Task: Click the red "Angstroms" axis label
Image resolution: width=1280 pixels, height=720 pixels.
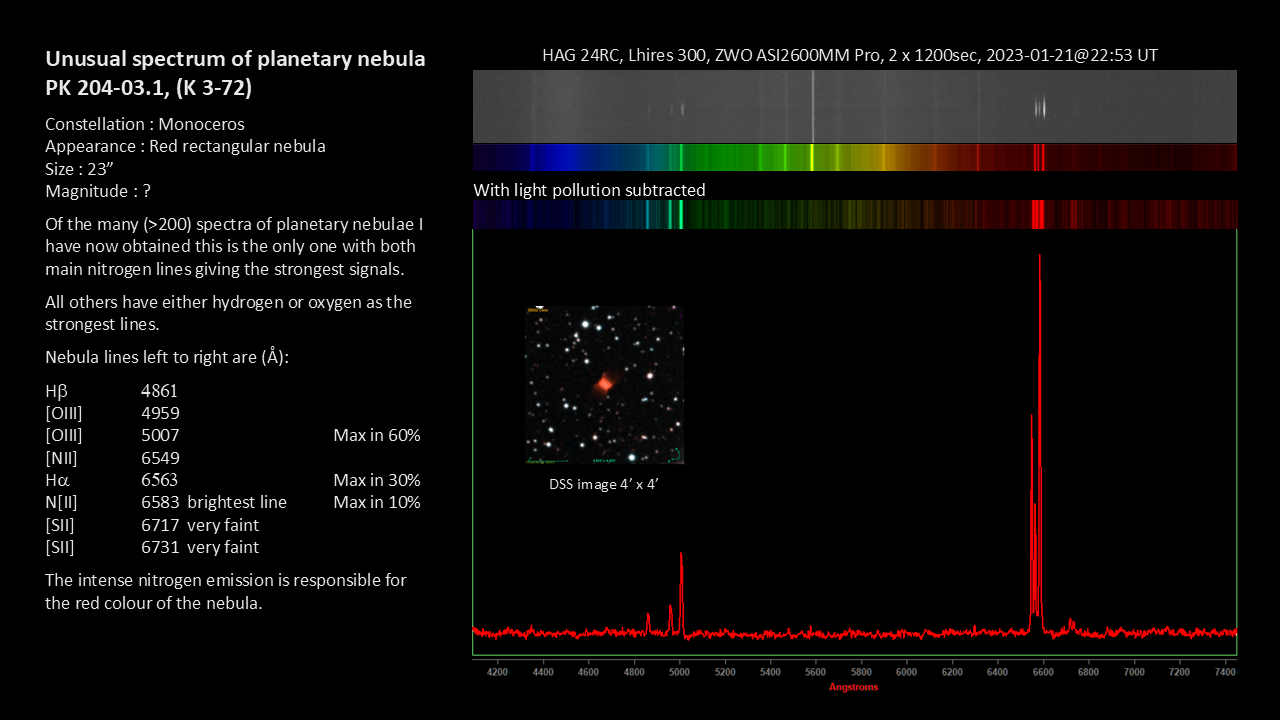Action: tap(854, 687)
